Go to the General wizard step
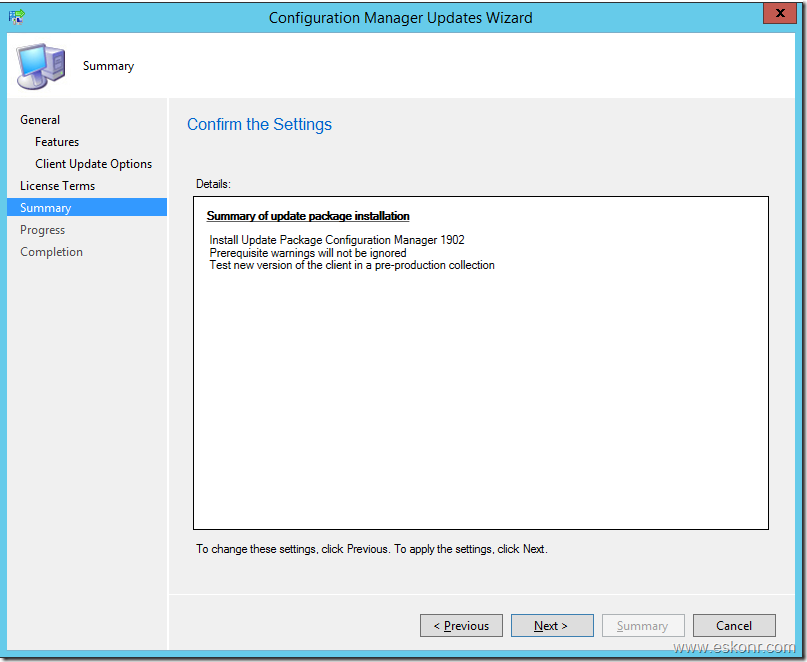 click(x=40, y=120)
